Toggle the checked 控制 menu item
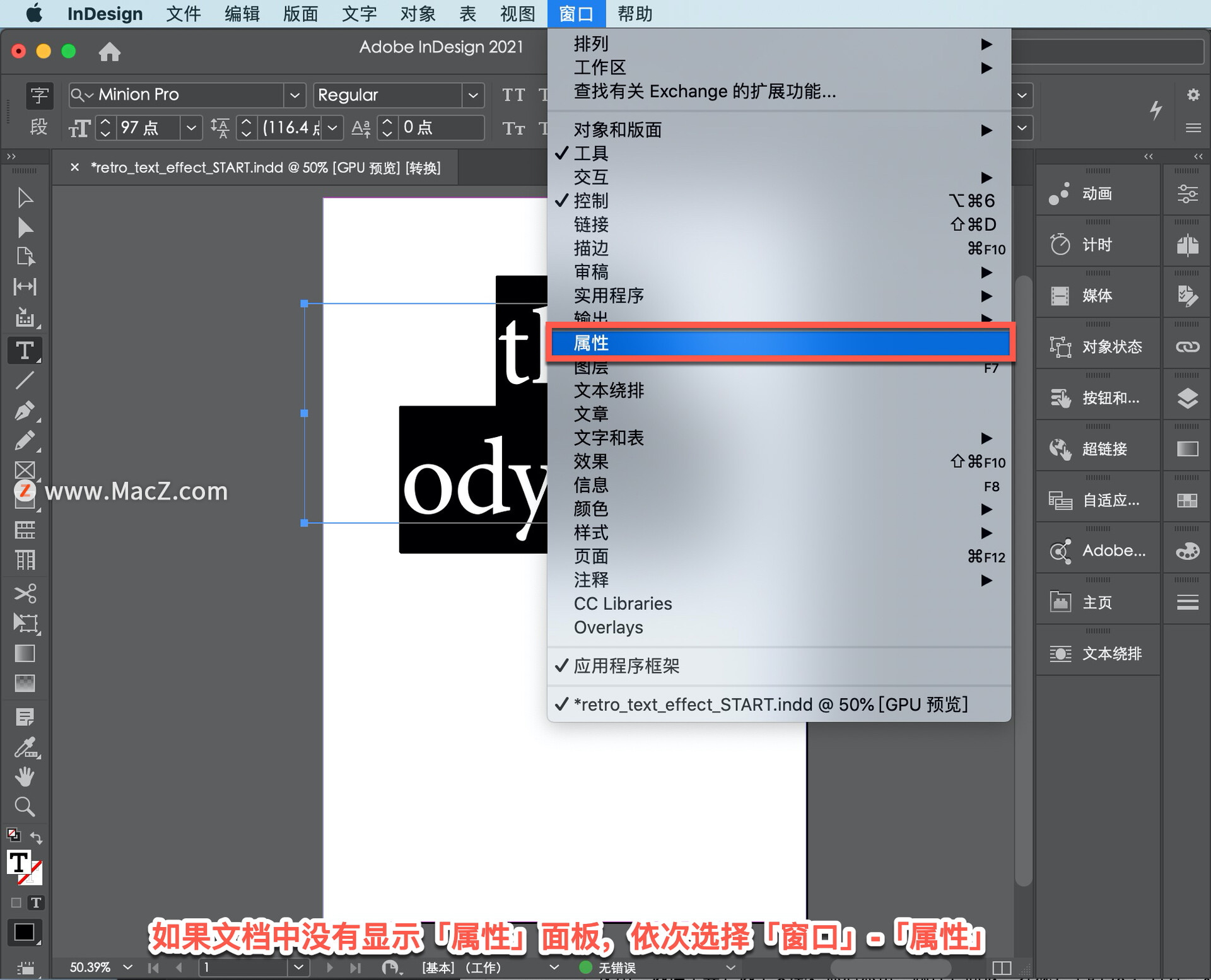This screenshot has height=980, width=1211. [x=780, y=201]
